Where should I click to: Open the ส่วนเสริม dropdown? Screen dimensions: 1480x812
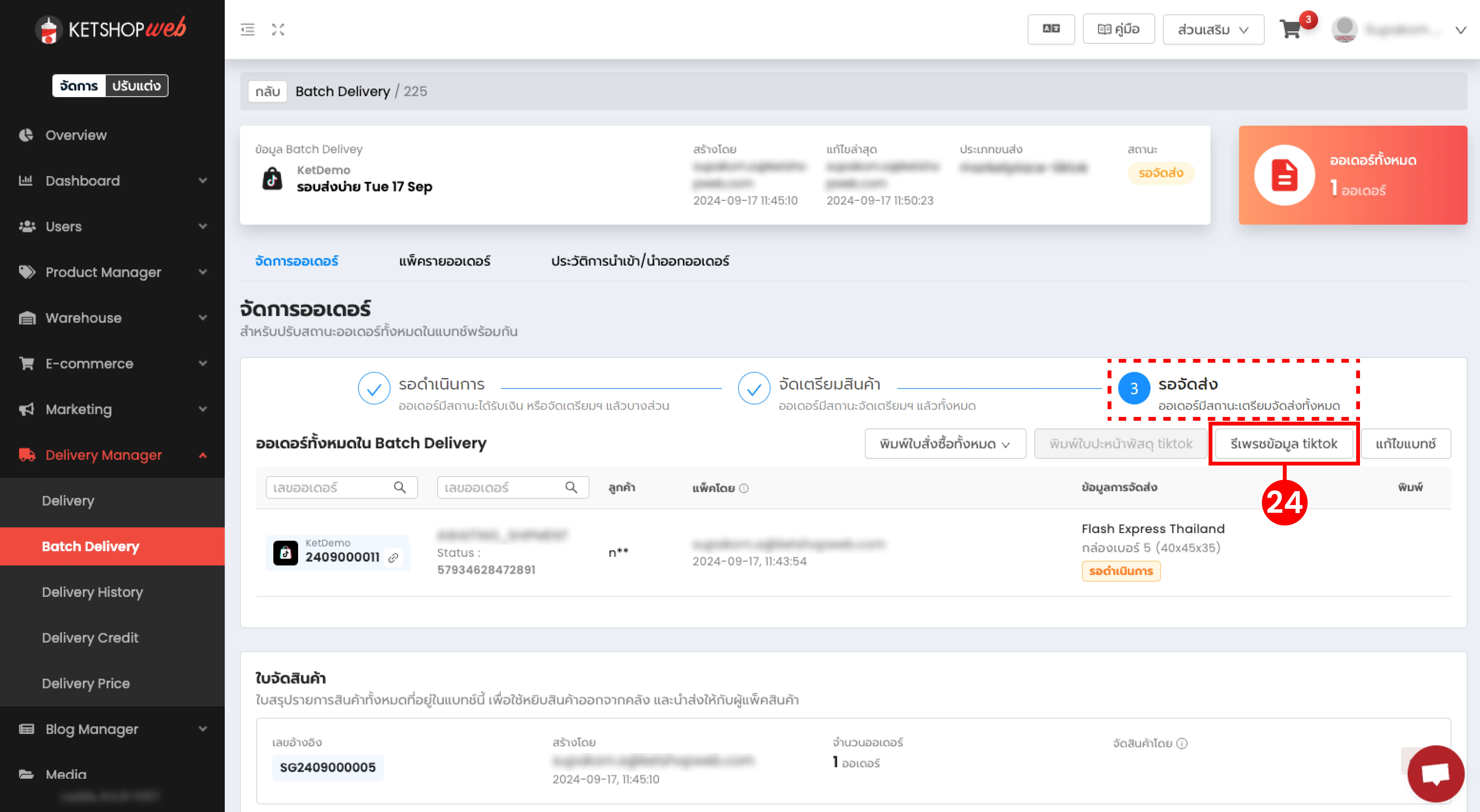click(x=1213, y=29)
